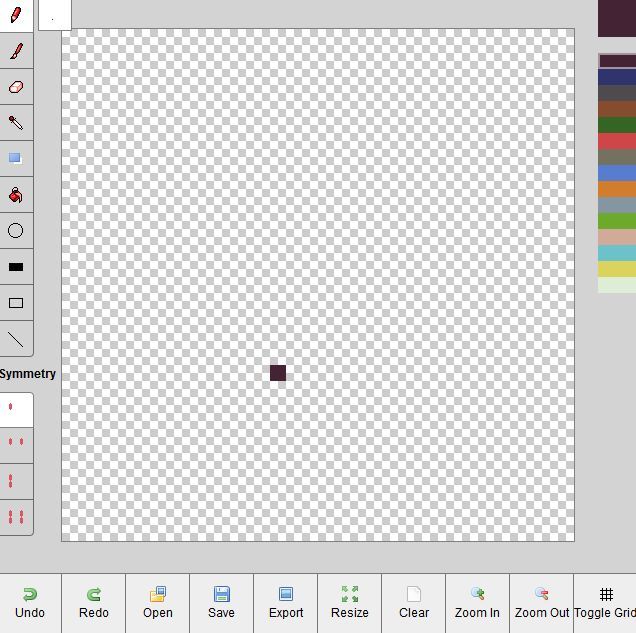636x633 pixels.
Task: Click the brush size preview box
Action: (x=55, y=15)
